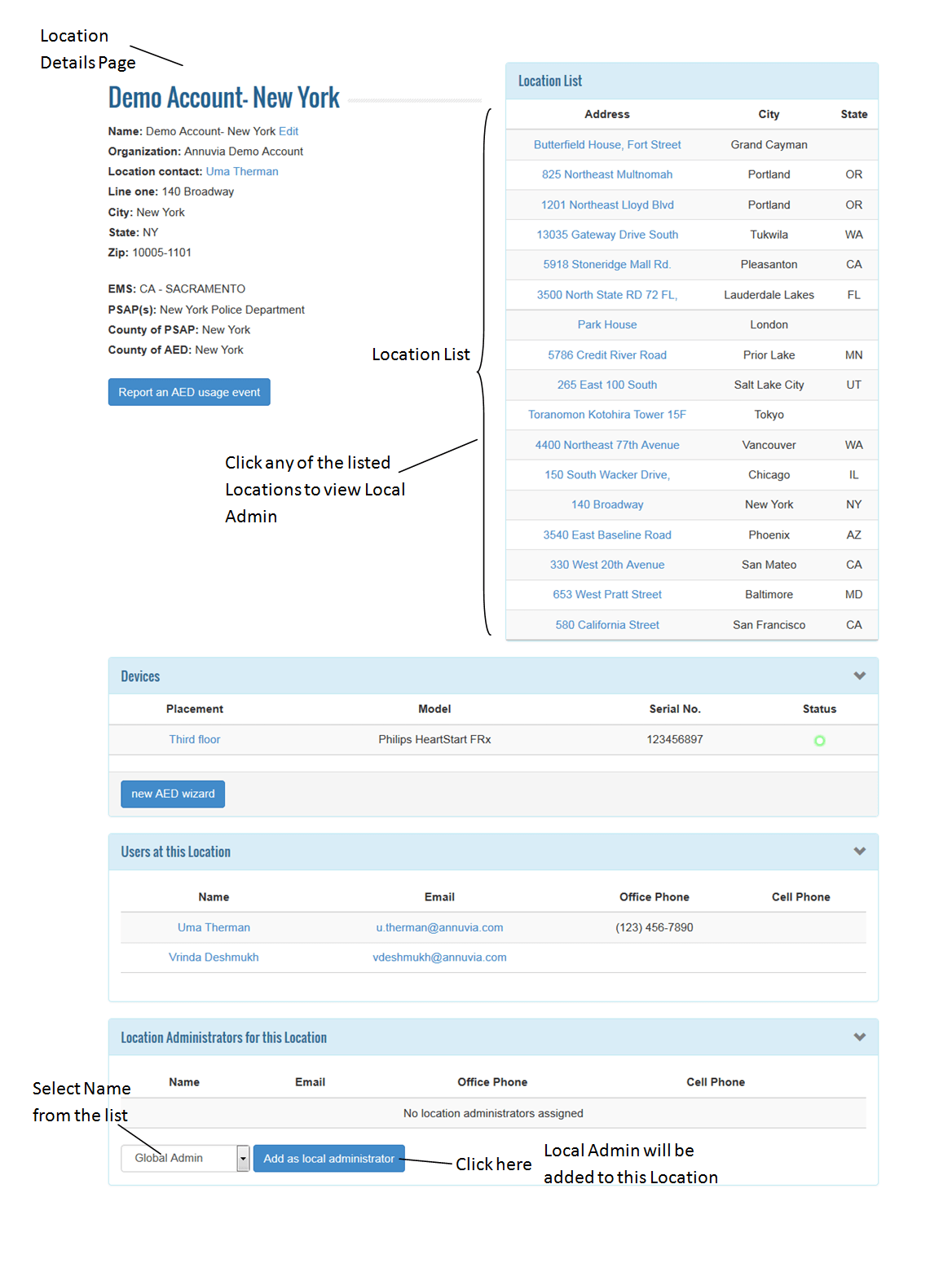Click the PSAP(s) New York Police Department text
The image size is (952, 1281).
pos(206,310)
